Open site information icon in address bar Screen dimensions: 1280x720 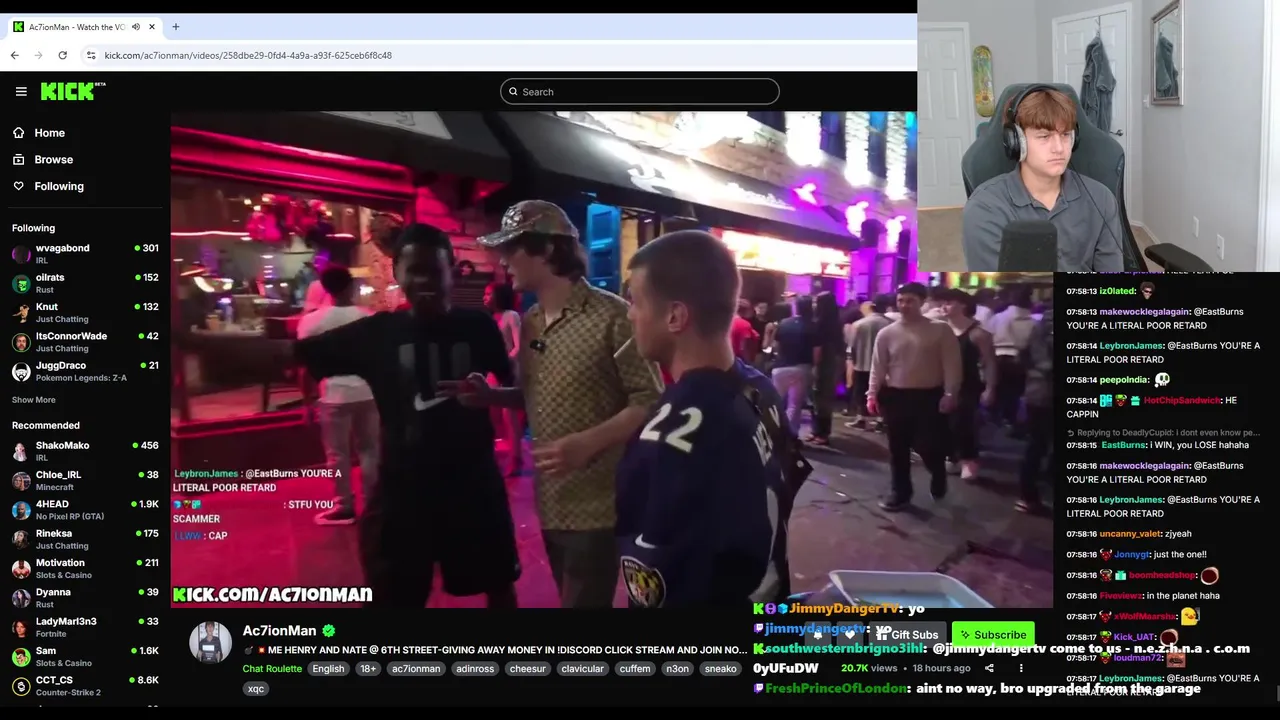(91, 55)
